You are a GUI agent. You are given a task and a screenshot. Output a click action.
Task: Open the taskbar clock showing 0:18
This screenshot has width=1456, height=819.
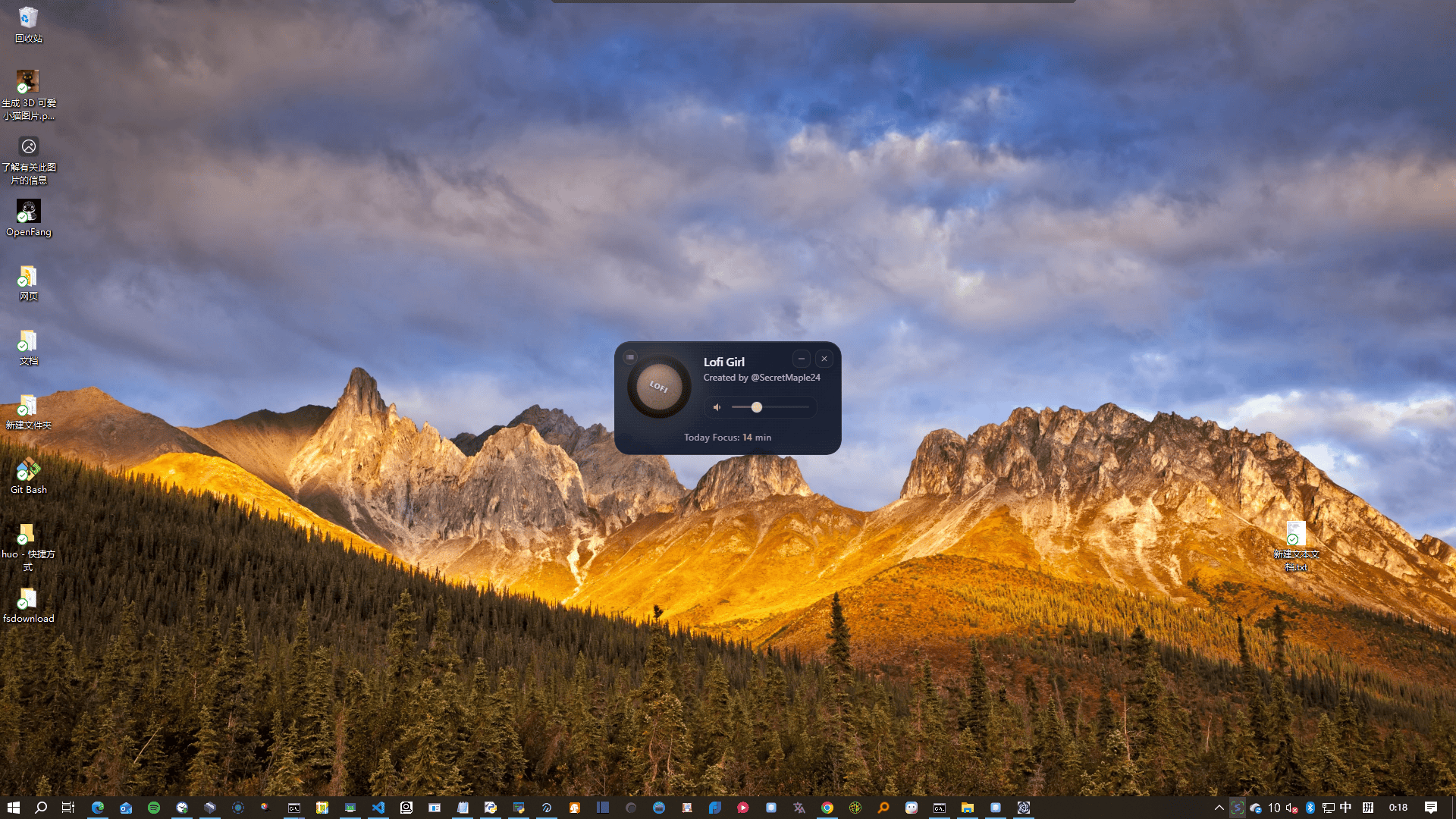[1398, 808]
